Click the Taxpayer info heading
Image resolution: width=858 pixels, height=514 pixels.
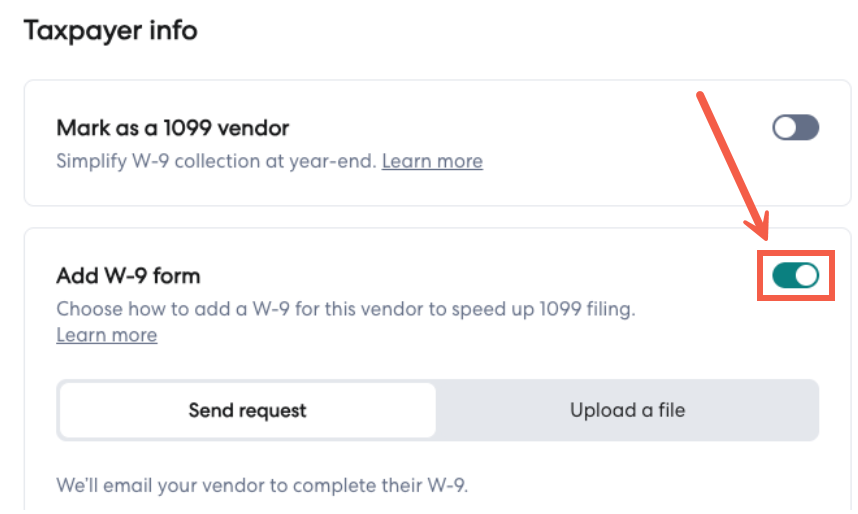[110, 31]
